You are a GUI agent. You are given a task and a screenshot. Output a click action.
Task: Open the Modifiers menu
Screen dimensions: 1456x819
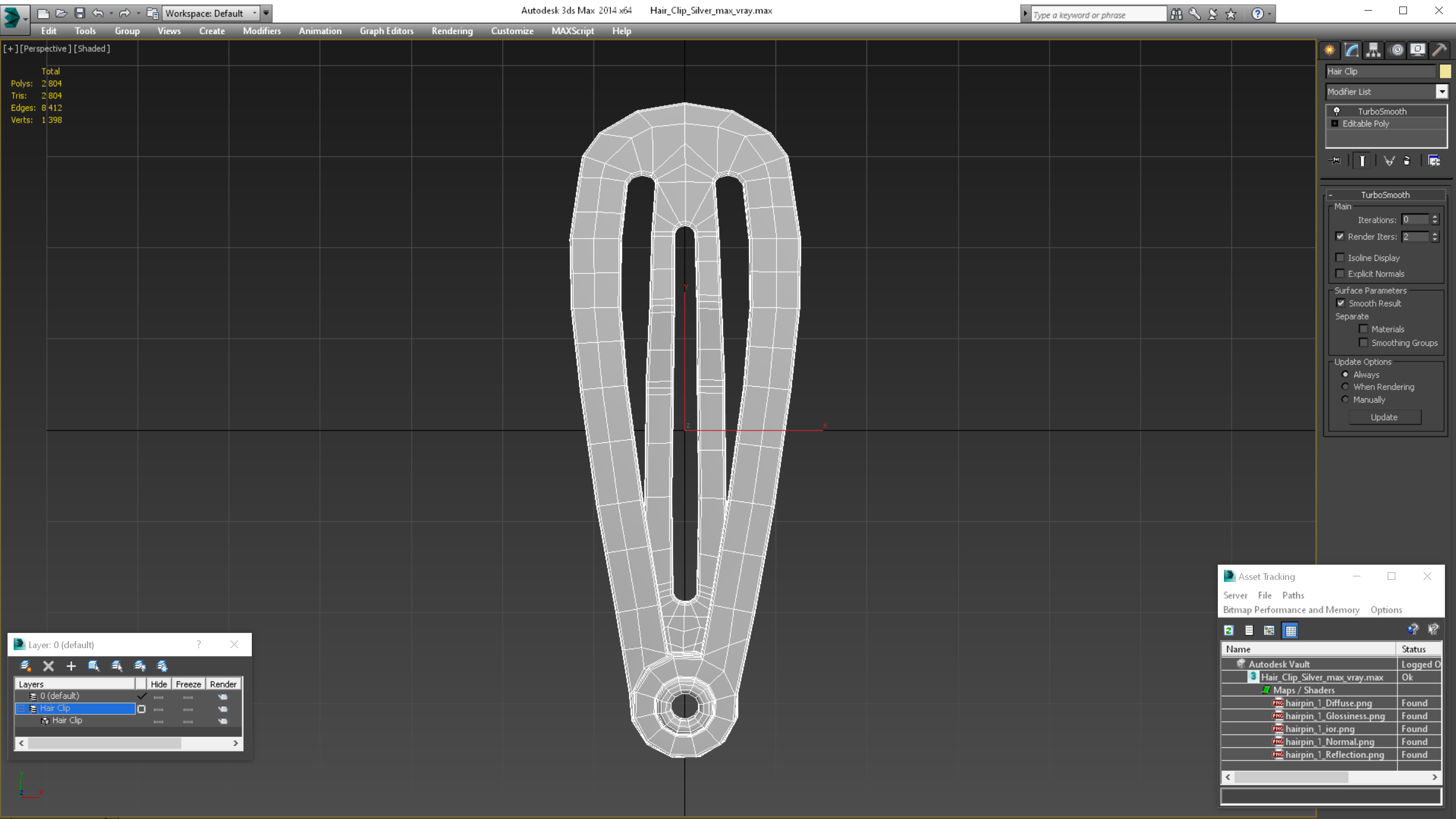point(262,31)
